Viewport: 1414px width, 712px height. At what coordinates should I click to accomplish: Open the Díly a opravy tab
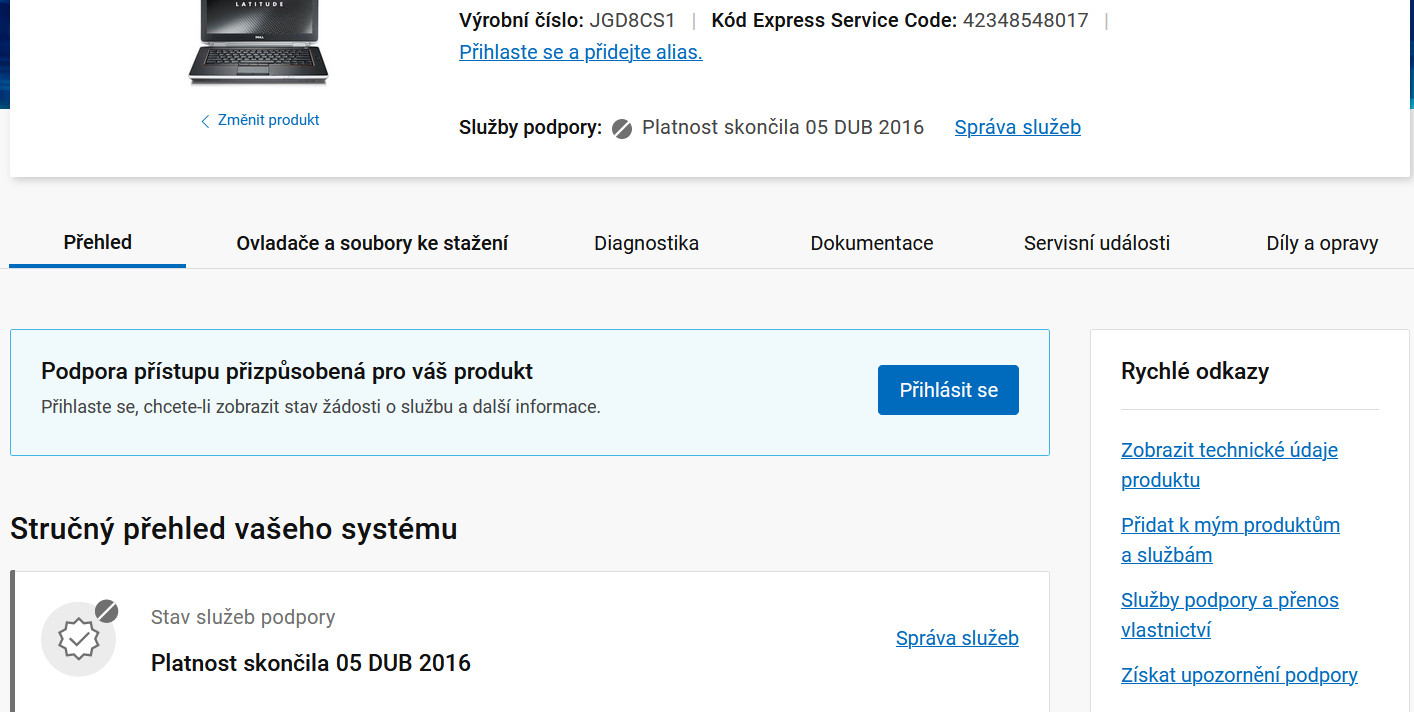coord(1322,243)
